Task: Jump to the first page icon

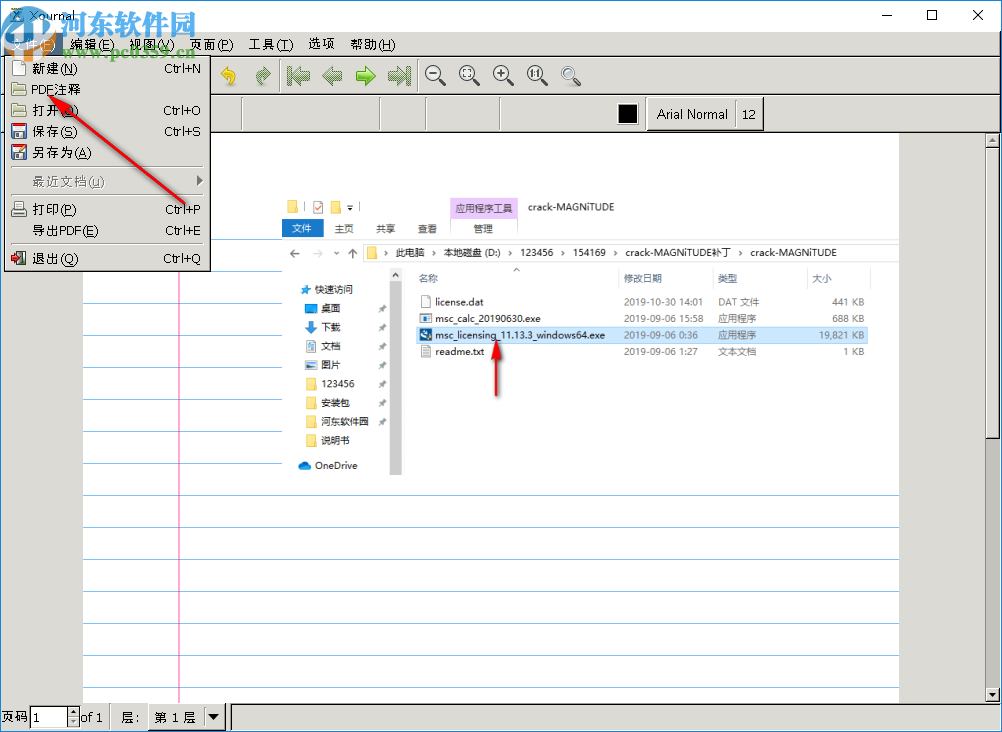Action: [298, 76]
